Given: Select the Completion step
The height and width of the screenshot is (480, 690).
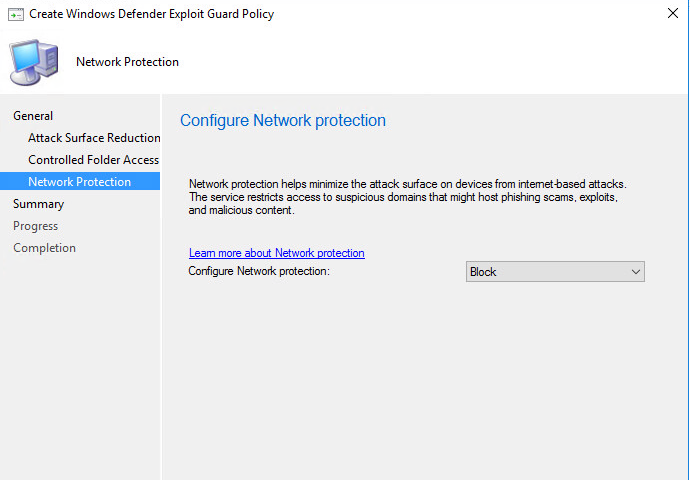Looking at the screenshot, I should point(44,248).
